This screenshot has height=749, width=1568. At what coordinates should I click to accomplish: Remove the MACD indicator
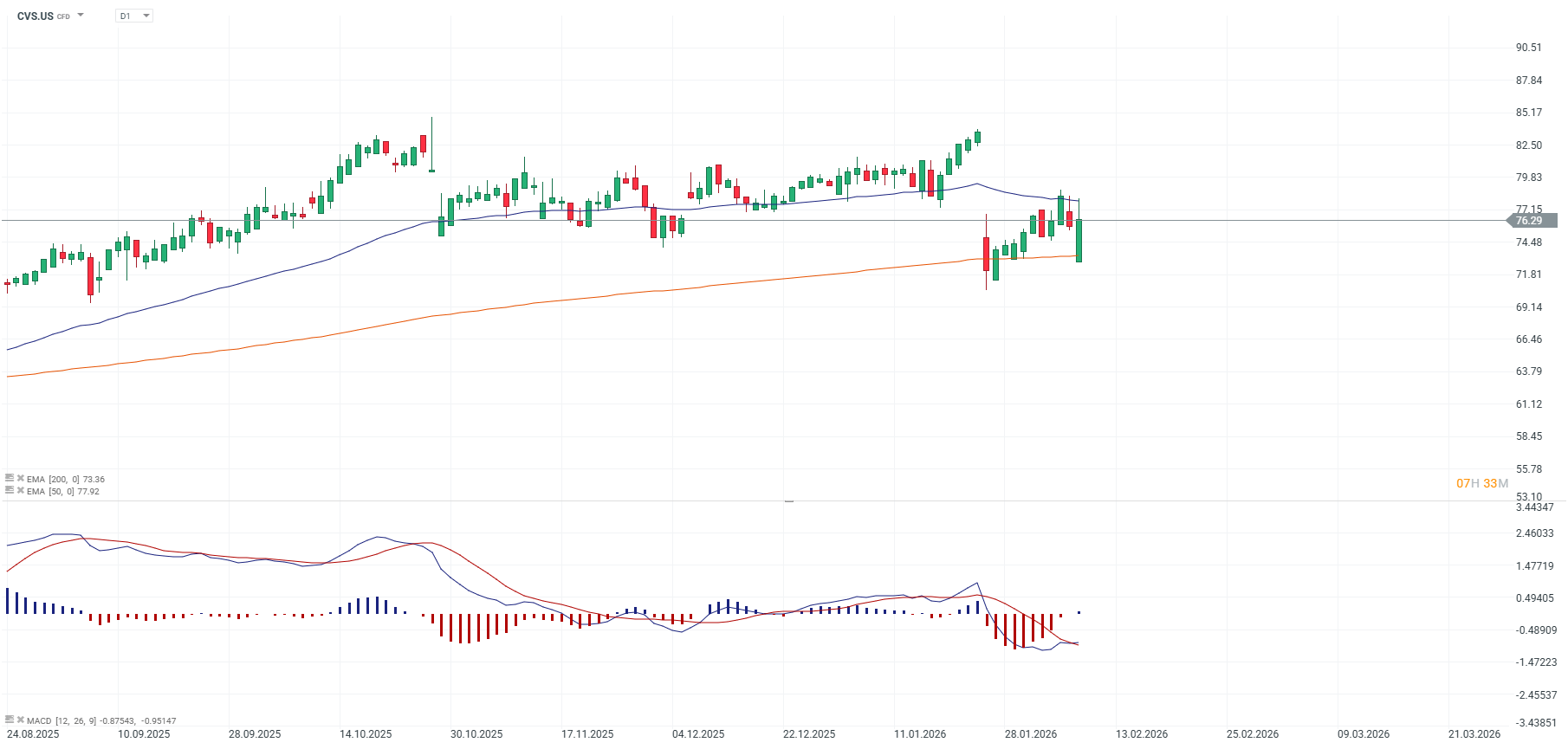click(21, 720)
